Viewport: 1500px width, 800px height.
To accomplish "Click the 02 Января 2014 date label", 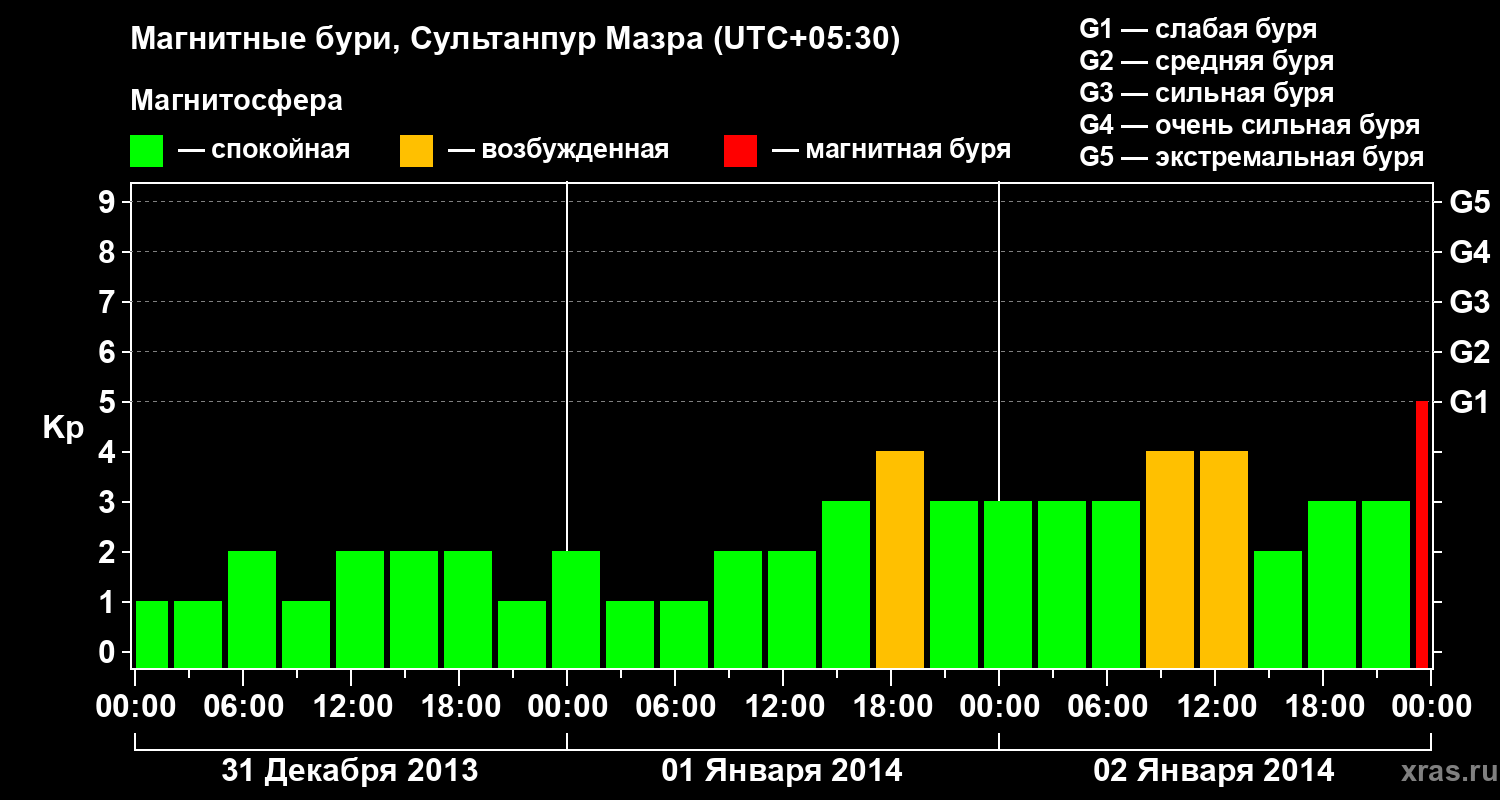I will [x=1214, y=771].
